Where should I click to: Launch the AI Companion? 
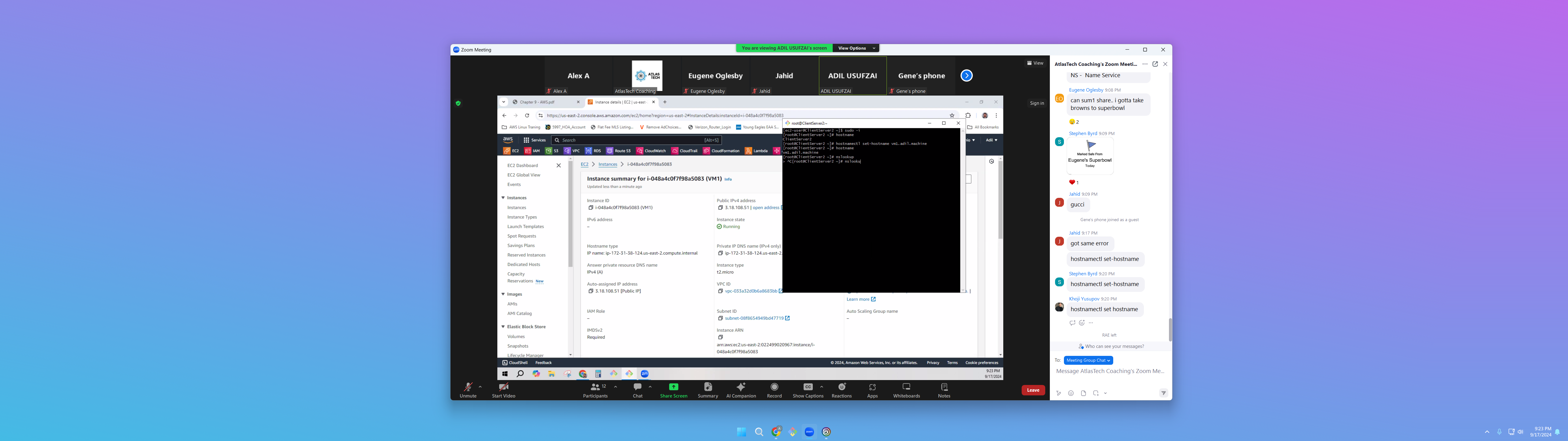(741, 387)
